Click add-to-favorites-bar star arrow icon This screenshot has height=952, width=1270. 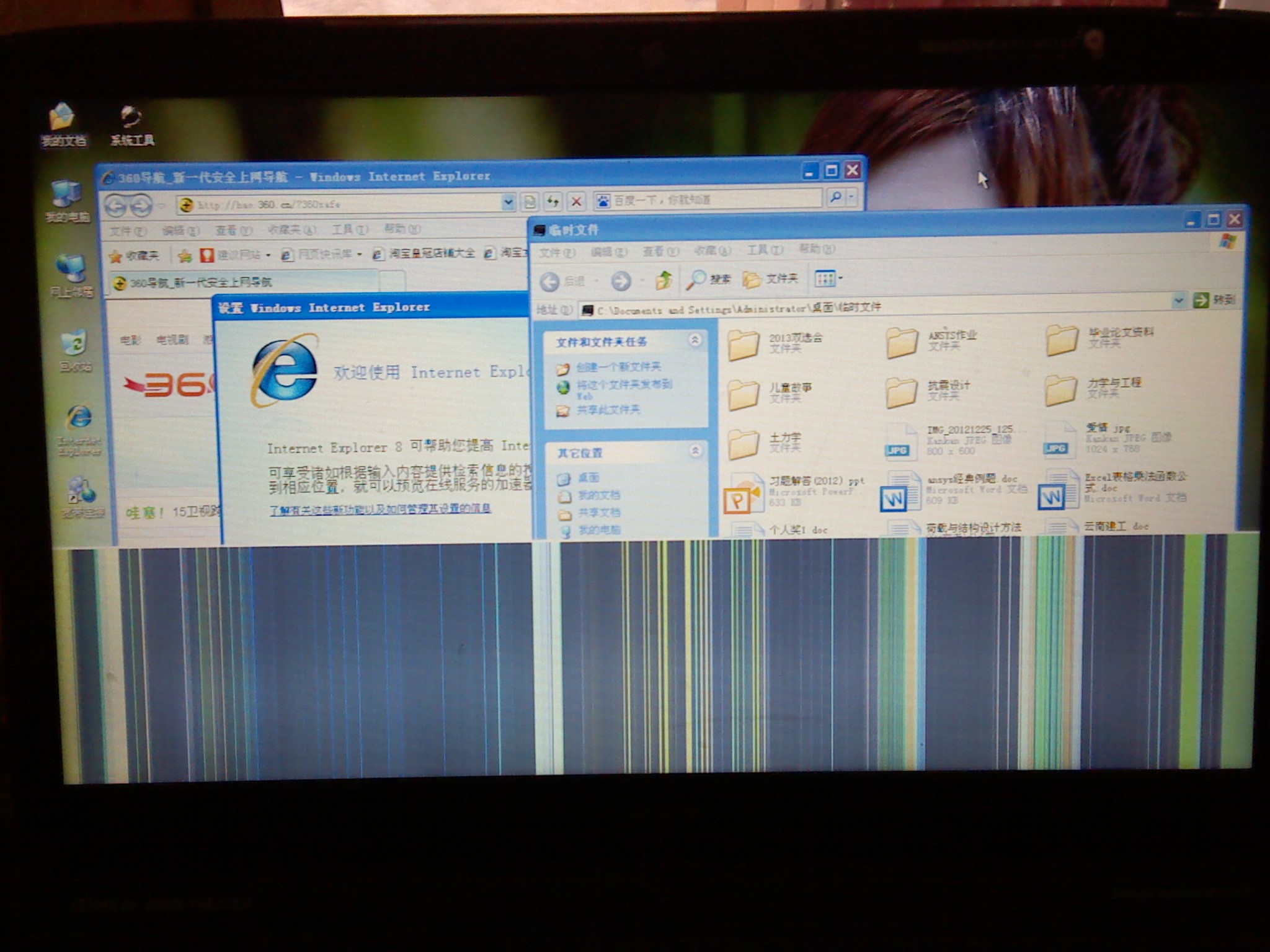tap(184, 255)
